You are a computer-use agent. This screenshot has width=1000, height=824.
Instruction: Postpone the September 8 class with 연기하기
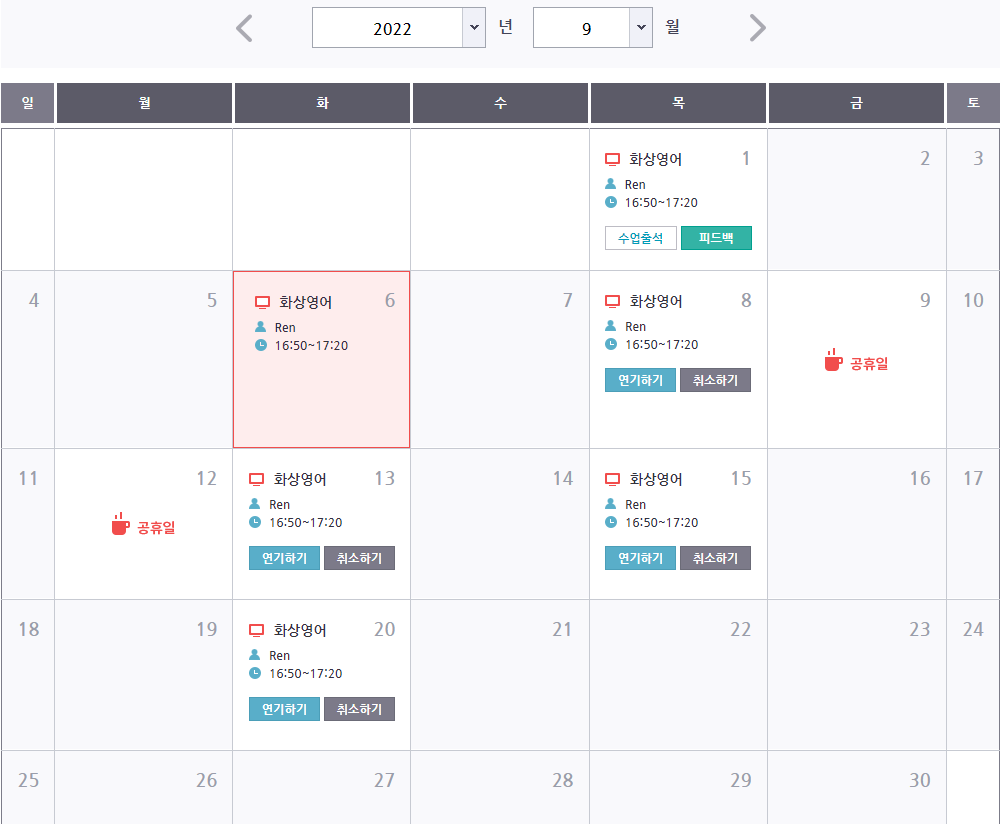[640, 380]
